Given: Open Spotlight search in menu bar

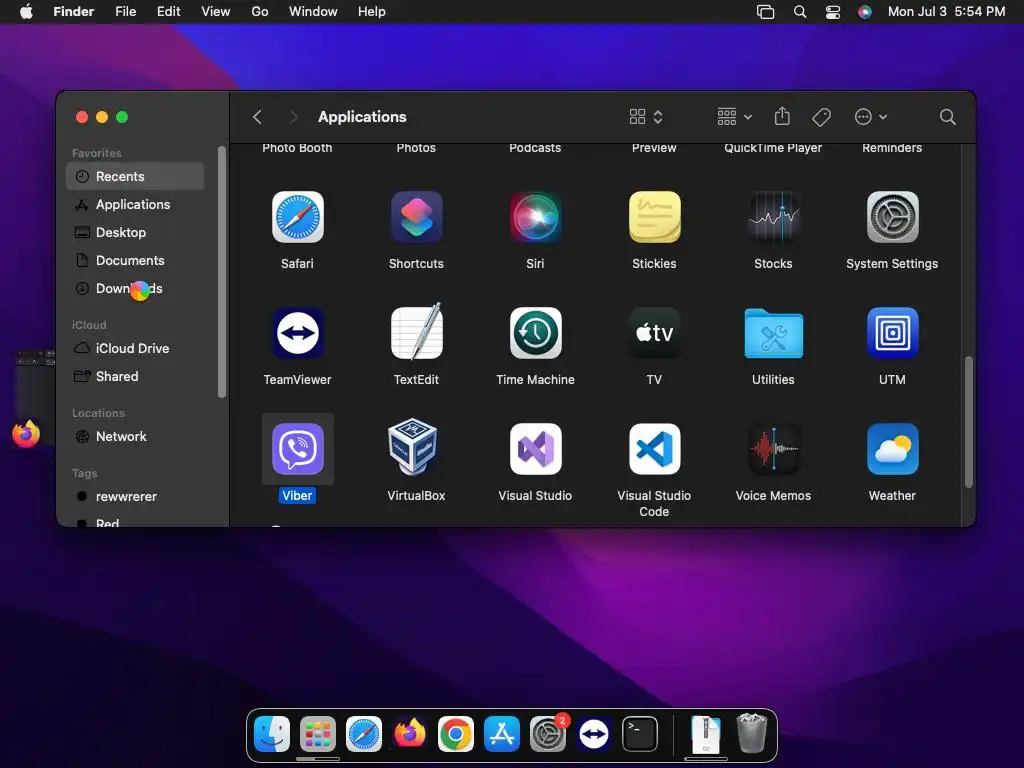Looking at the screenshot, I should 799,12.
